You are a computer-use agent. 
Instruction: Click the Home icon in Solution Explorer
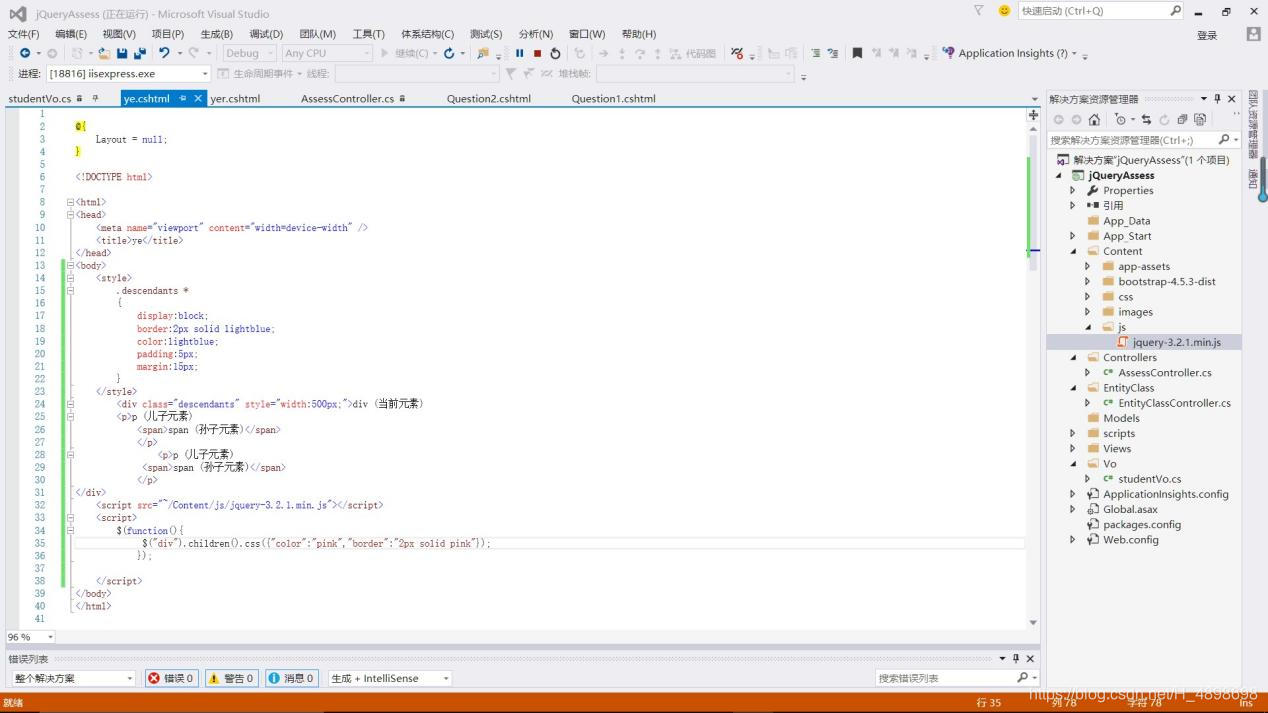(x=1094, y=120)
